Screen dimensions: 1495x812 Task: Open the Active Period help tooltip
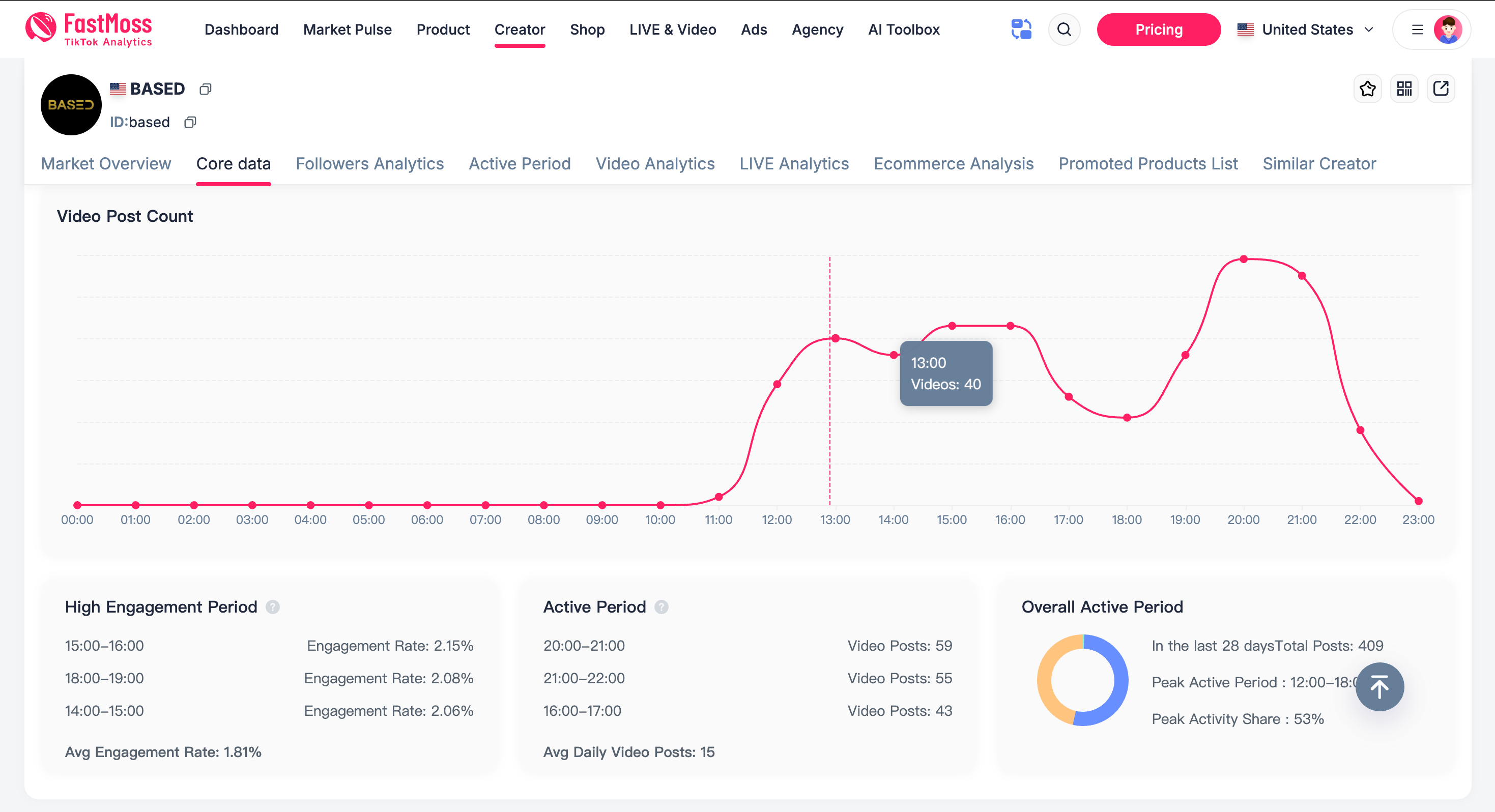(660, 607)
